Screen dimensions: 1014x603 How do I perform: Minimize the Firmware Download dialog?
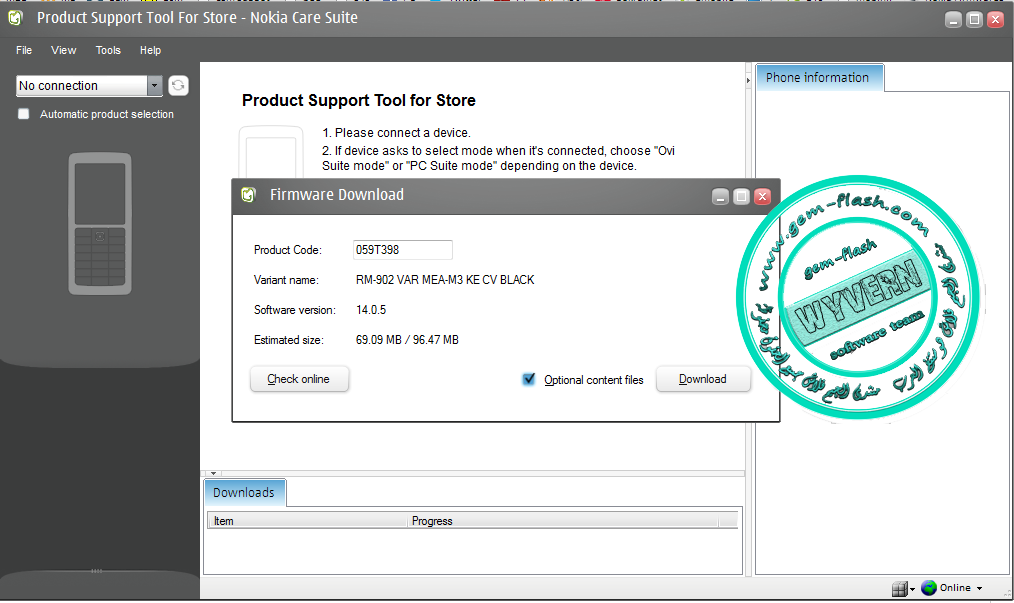click(720, 196)
